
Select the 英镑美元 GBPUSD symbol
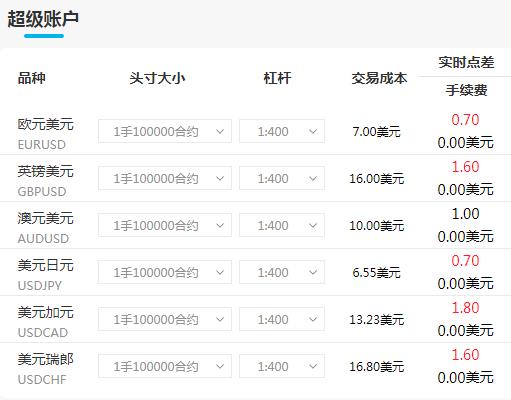coord(45,180)
